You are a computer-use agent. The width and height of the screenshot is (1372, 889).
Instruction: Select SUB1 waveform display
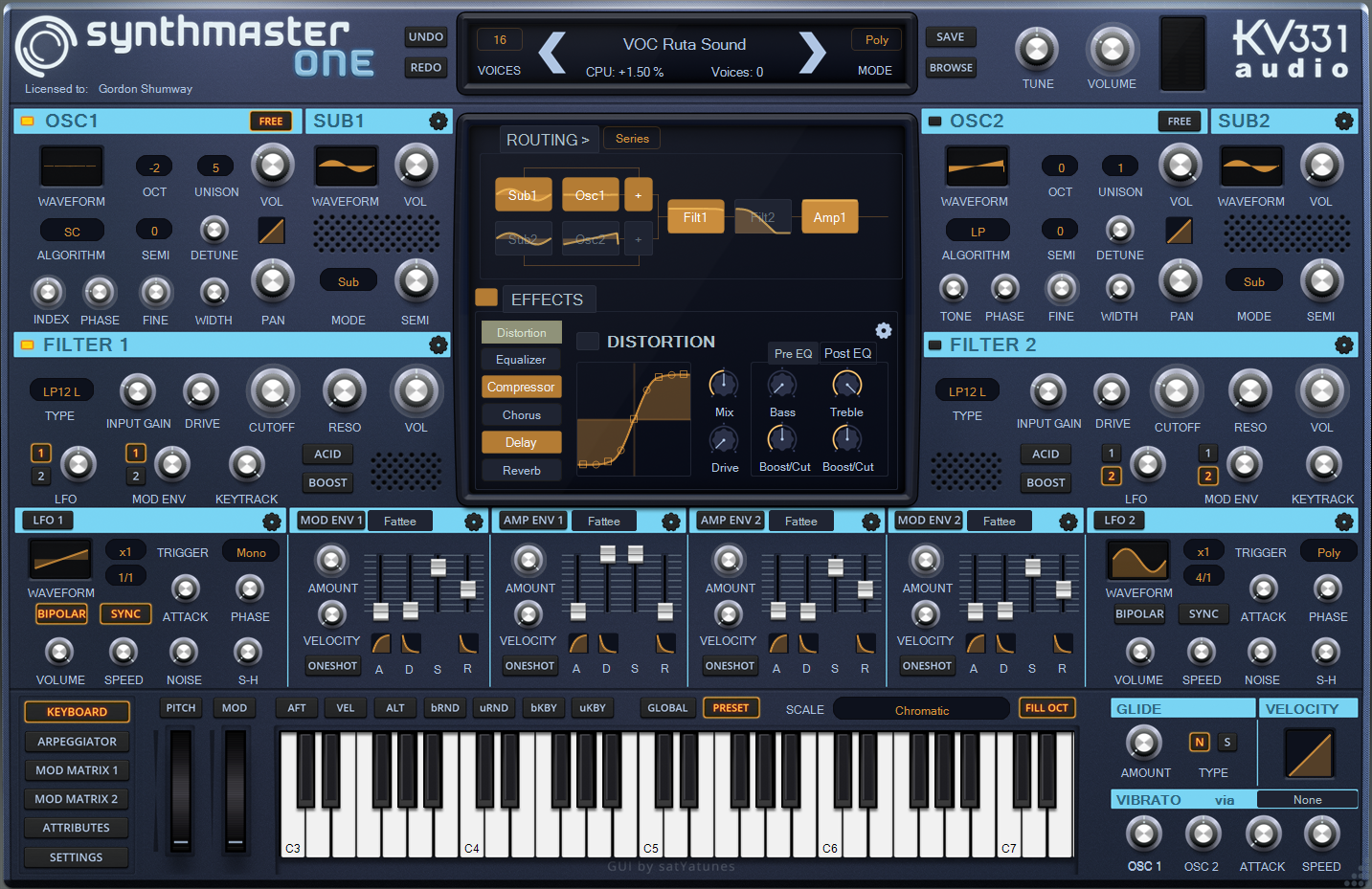point(346,167)
